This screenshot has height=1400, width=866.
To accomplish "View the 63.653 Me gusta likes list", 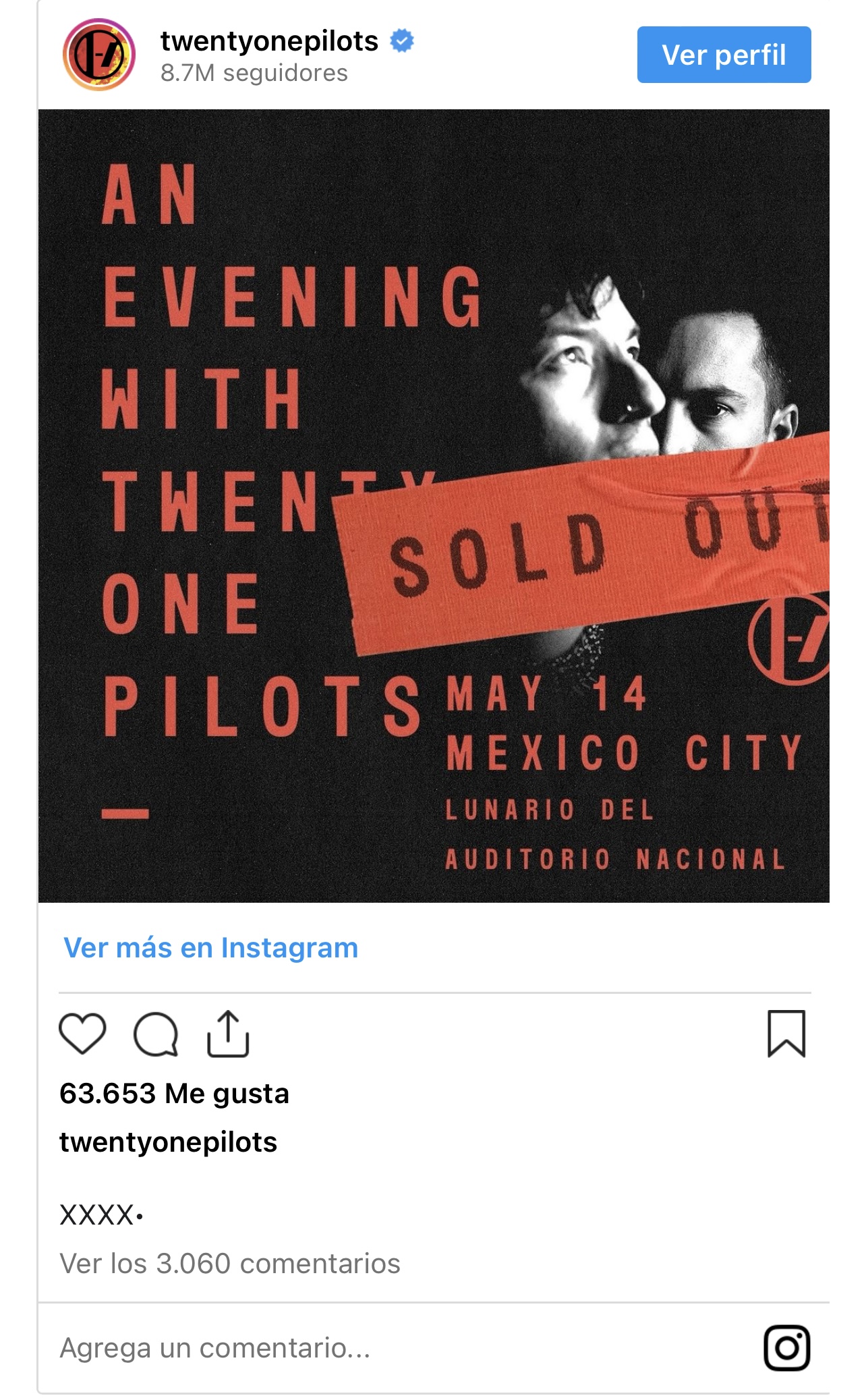I will click(174, 1093).
